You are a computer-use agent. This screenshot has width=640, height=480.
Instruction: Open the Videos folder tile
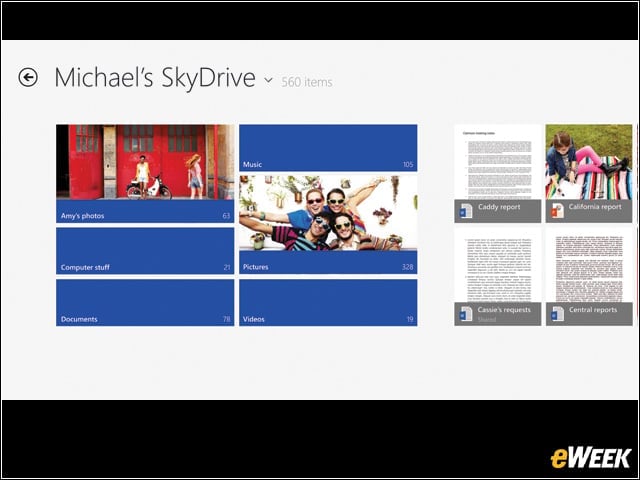[x=328, y=302]
